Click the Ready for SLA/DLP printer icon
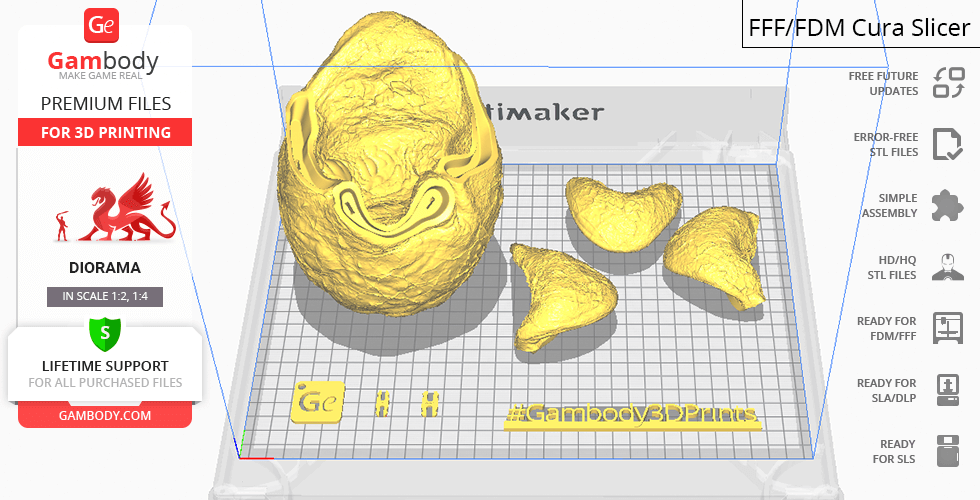Viewport: 980px width, 500px height. (947, 389)
